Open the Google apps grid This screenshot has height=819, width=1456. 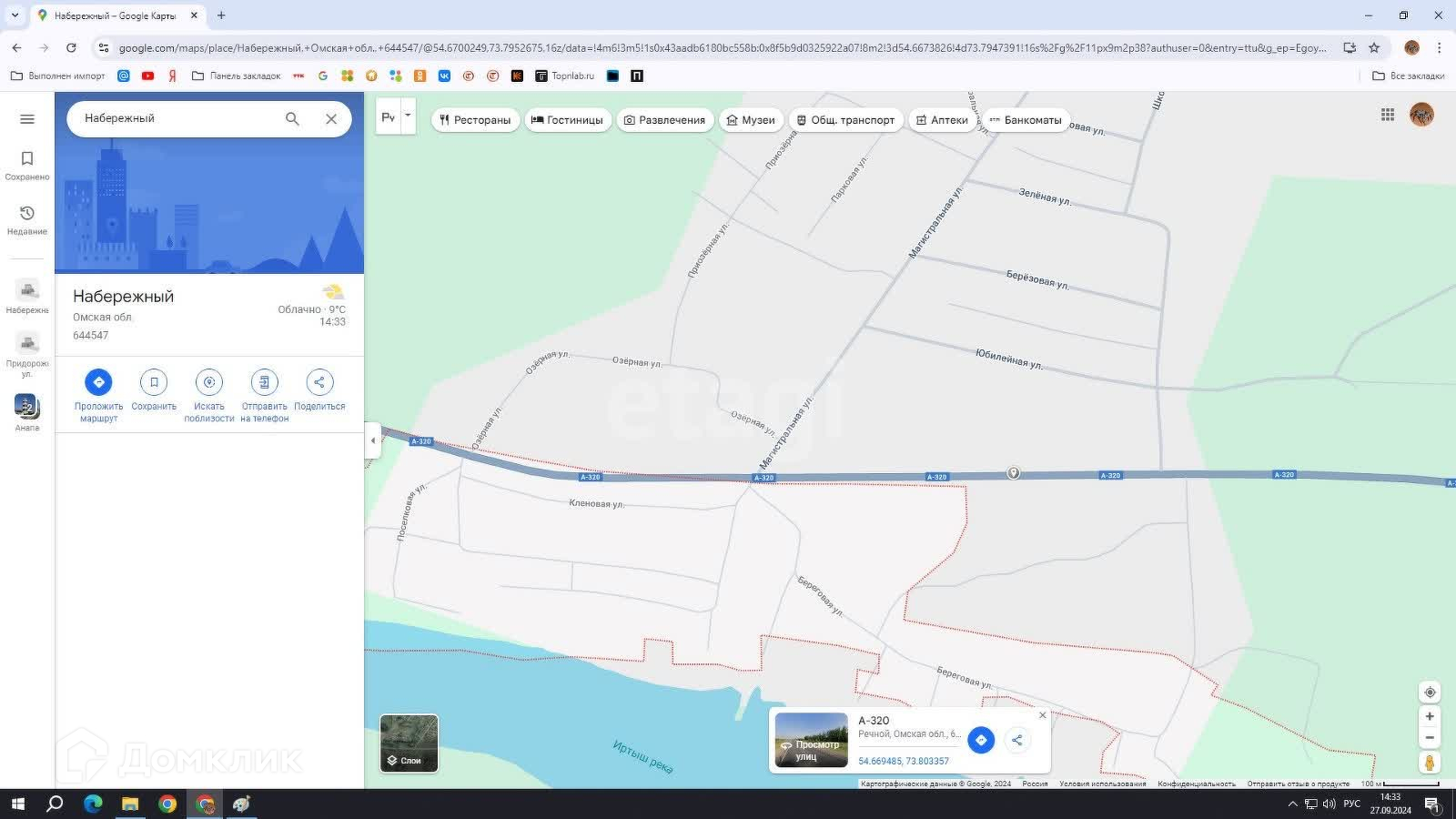1388,115
